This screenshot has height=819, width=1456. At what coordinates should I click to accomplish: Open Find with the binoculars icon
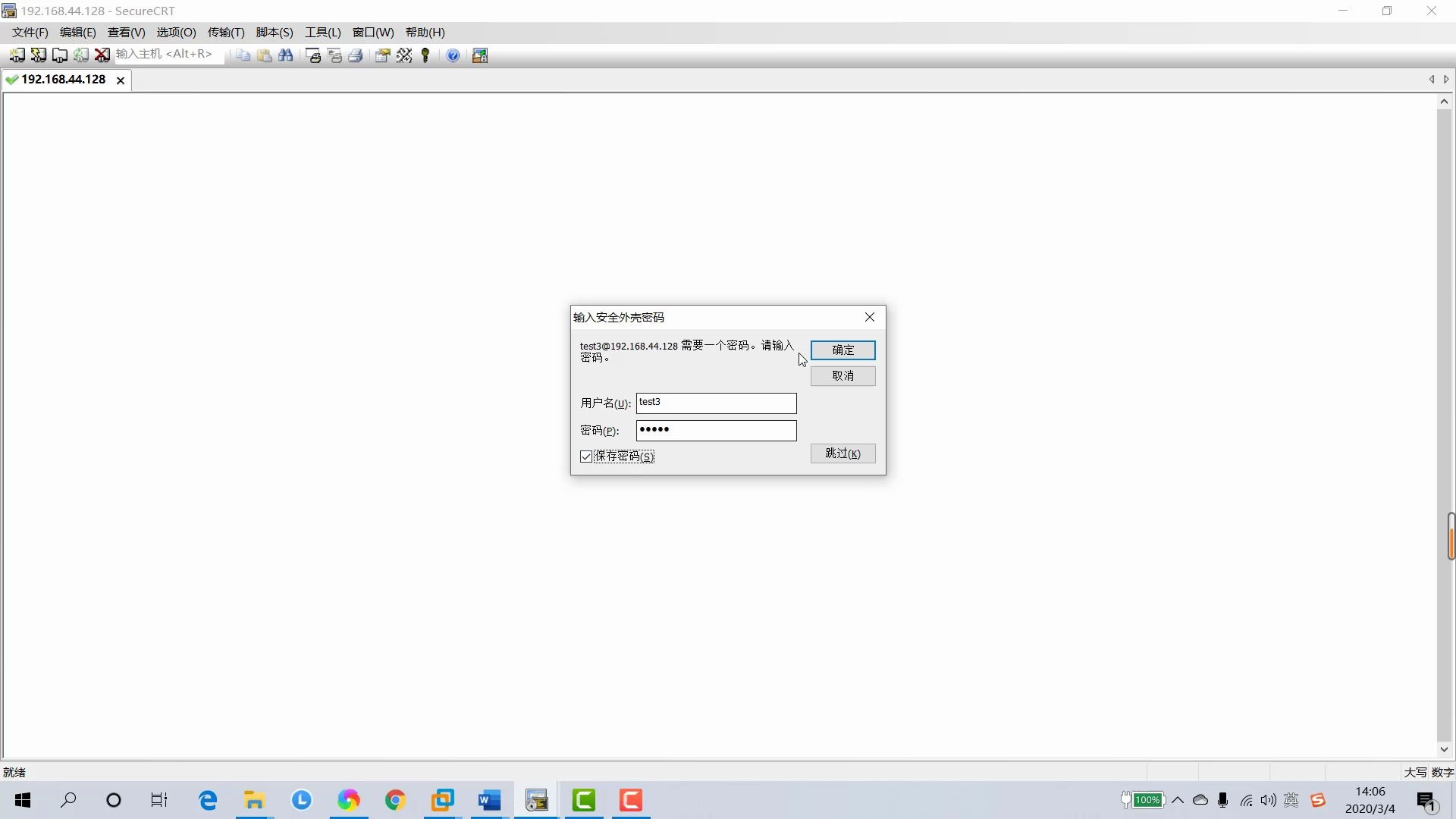[x=285, y=55]
